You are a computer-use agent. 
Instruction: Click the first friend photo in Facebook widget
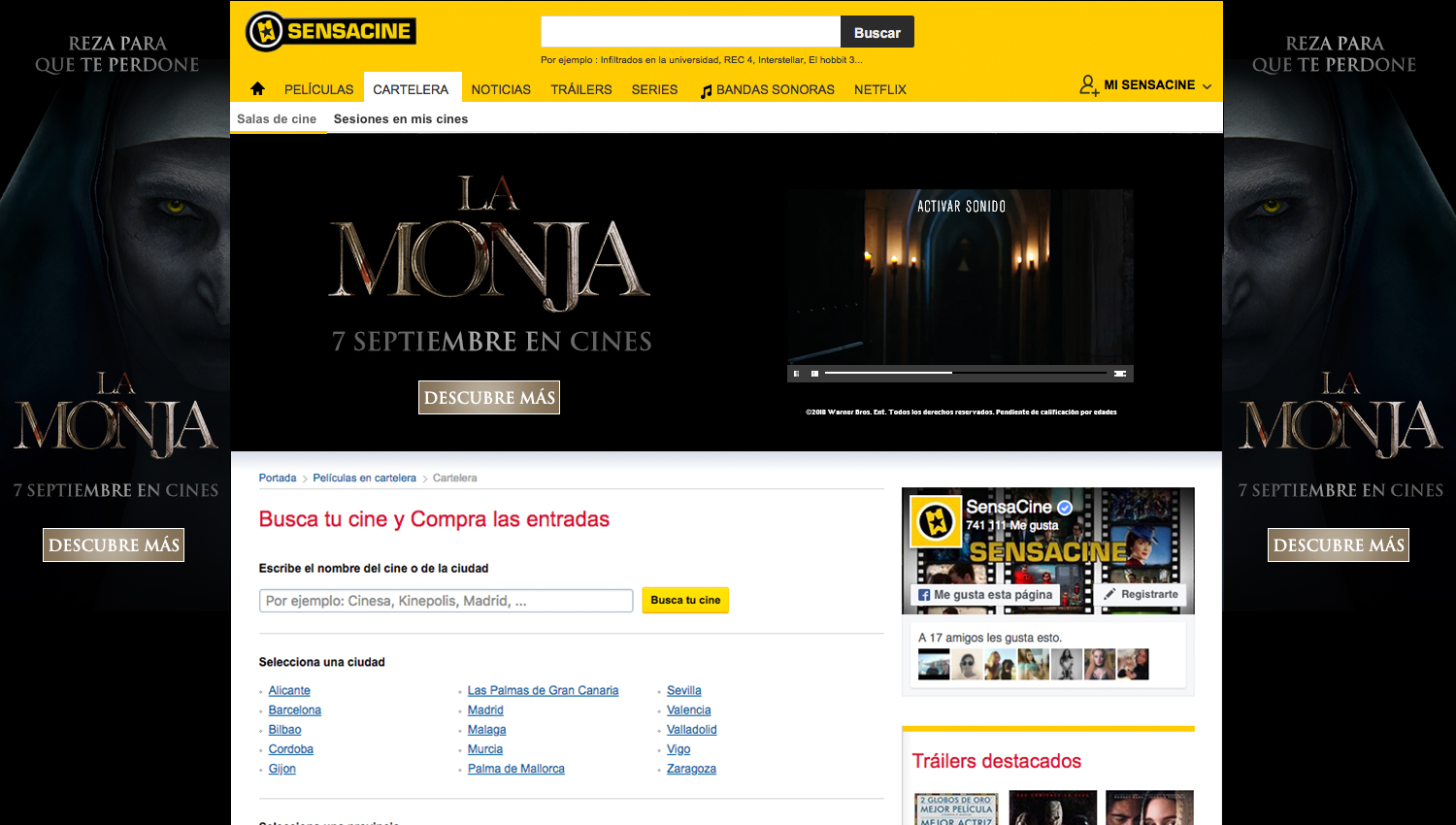(934, 664)
